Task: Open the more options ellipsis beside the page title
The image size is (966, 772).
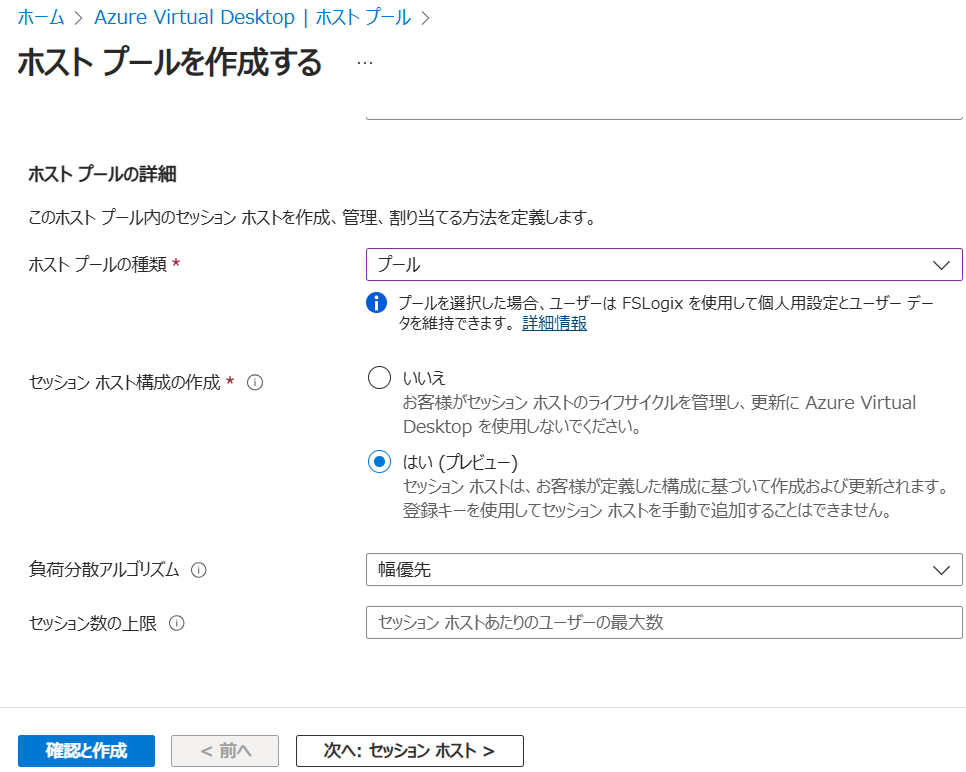Action: tap(365, 62)
